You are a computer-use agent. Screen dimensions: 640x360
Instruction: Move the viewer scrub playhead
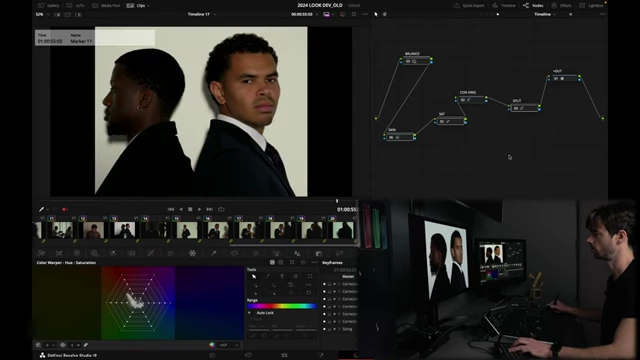[337, 201]
